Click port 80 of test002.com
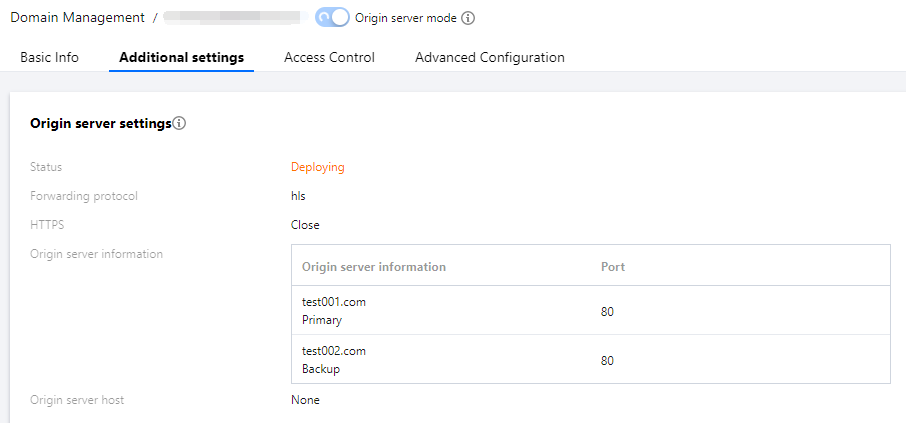The width and height of the screenshot is (906, 423). point(607,360)
